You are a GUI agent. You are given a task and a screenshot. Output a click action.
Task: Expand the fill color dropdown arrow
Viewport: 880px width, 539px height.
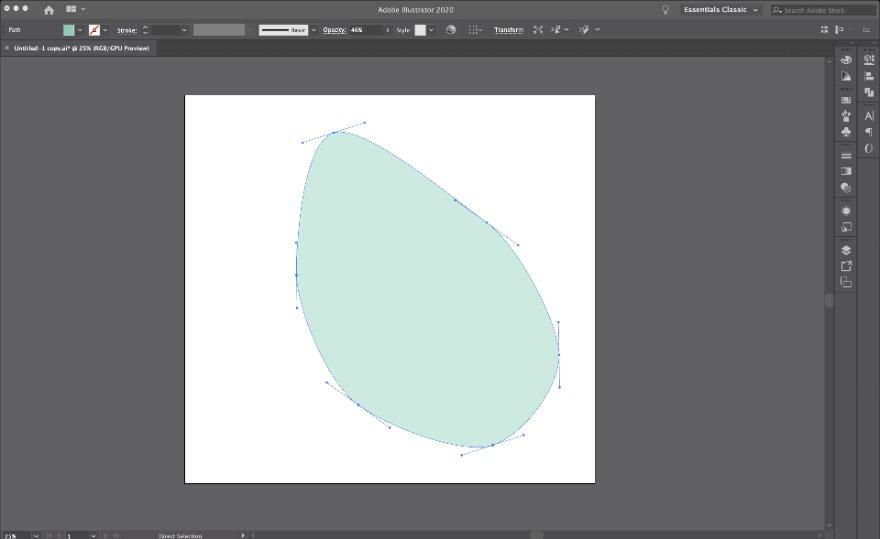point(80,30)
